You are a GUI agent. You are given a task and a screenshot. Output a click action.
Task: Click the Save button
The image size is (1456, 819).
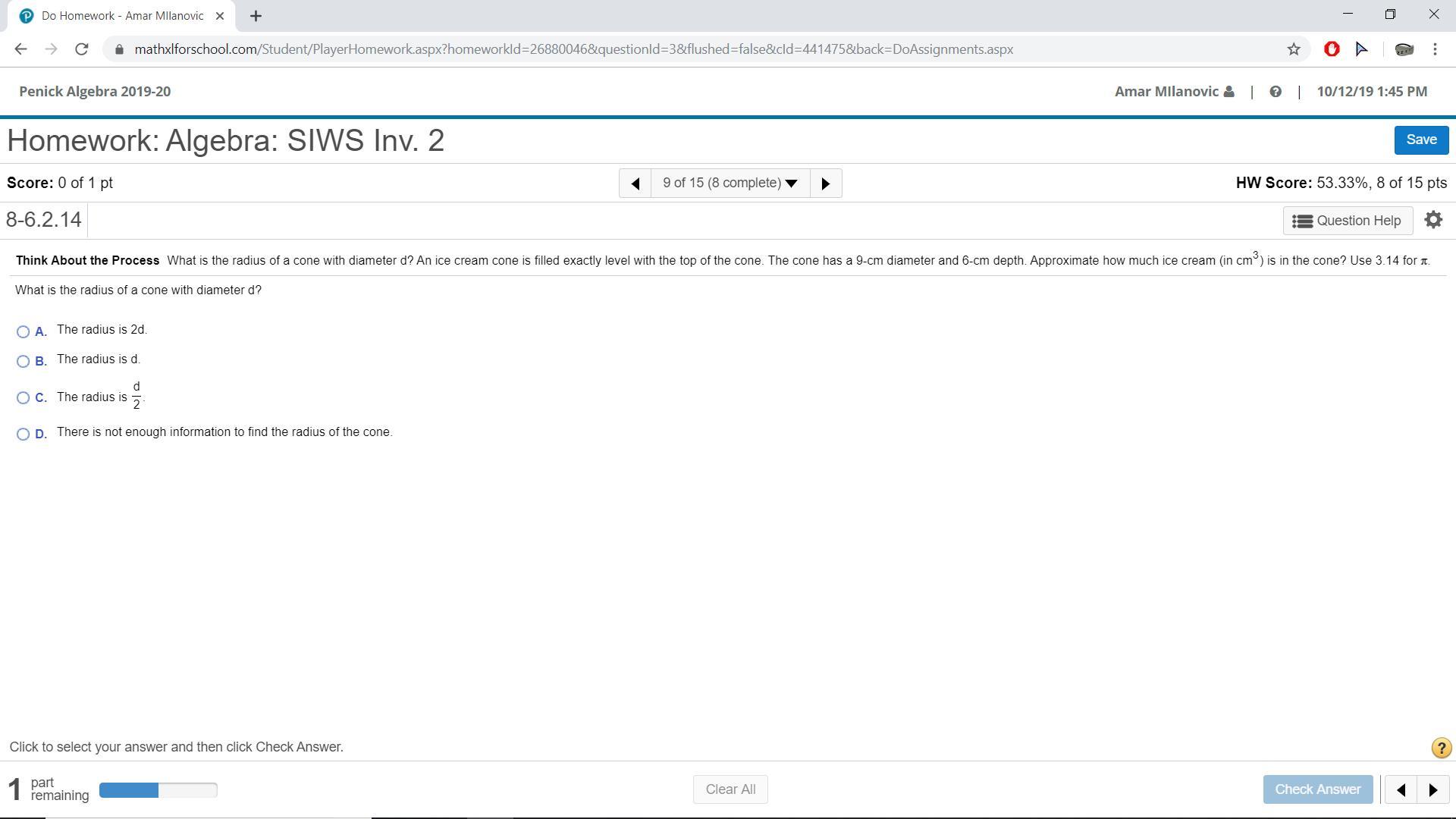(1420, 140)
